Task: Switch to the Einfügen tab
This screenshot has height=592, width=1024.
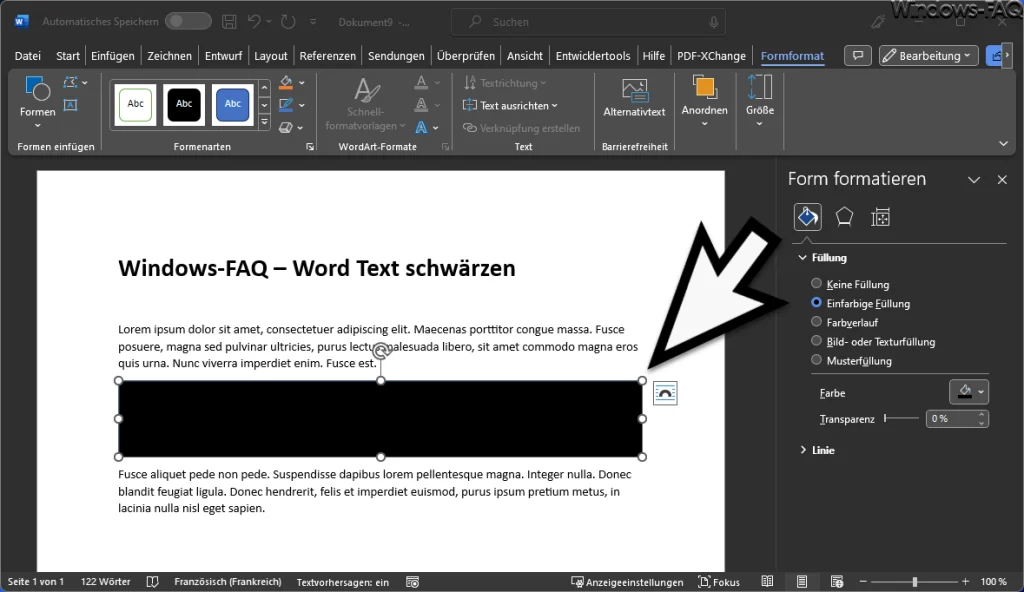Action: point(112,56)
